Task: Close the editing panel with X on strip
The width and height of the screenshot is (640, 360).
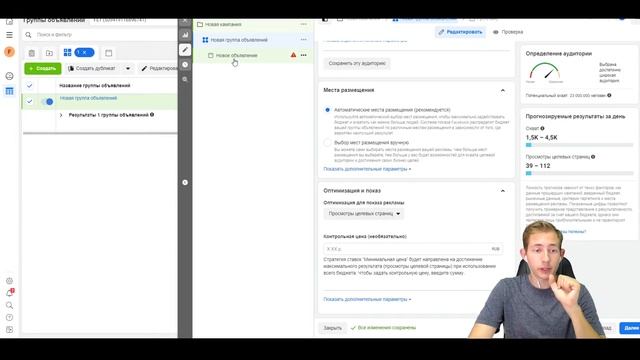Action: point(185,20)
